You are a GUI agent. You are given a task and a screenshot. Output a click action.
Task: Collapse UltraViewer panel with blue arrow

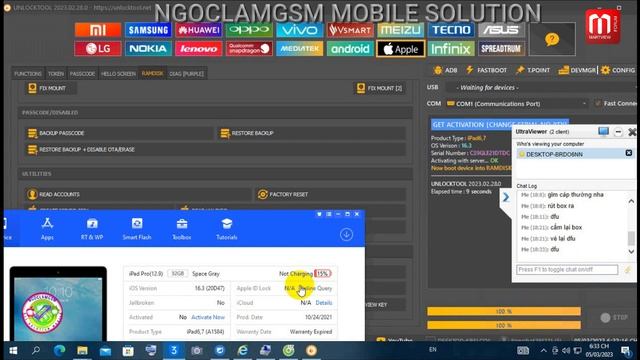click(506, 197)
